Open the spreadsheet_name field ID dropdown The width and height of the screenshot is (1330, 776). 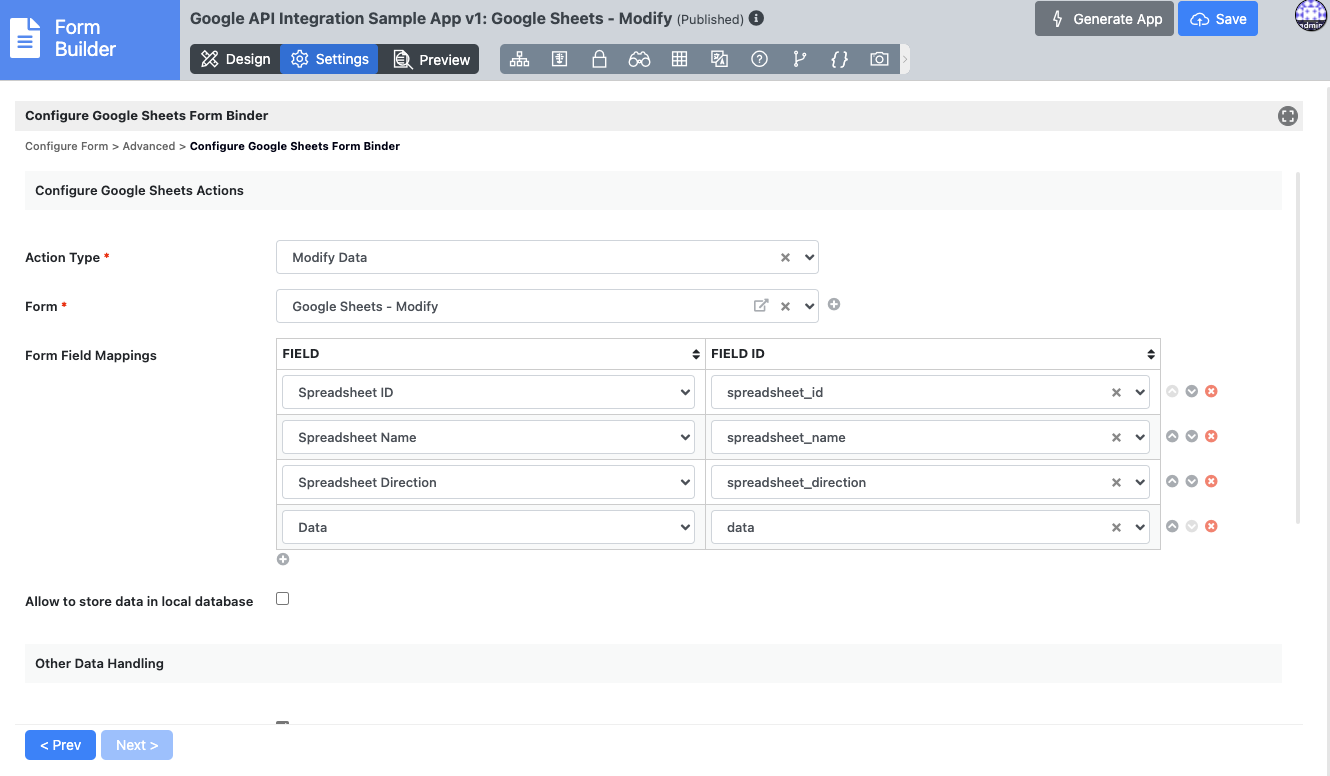(930, 437)
